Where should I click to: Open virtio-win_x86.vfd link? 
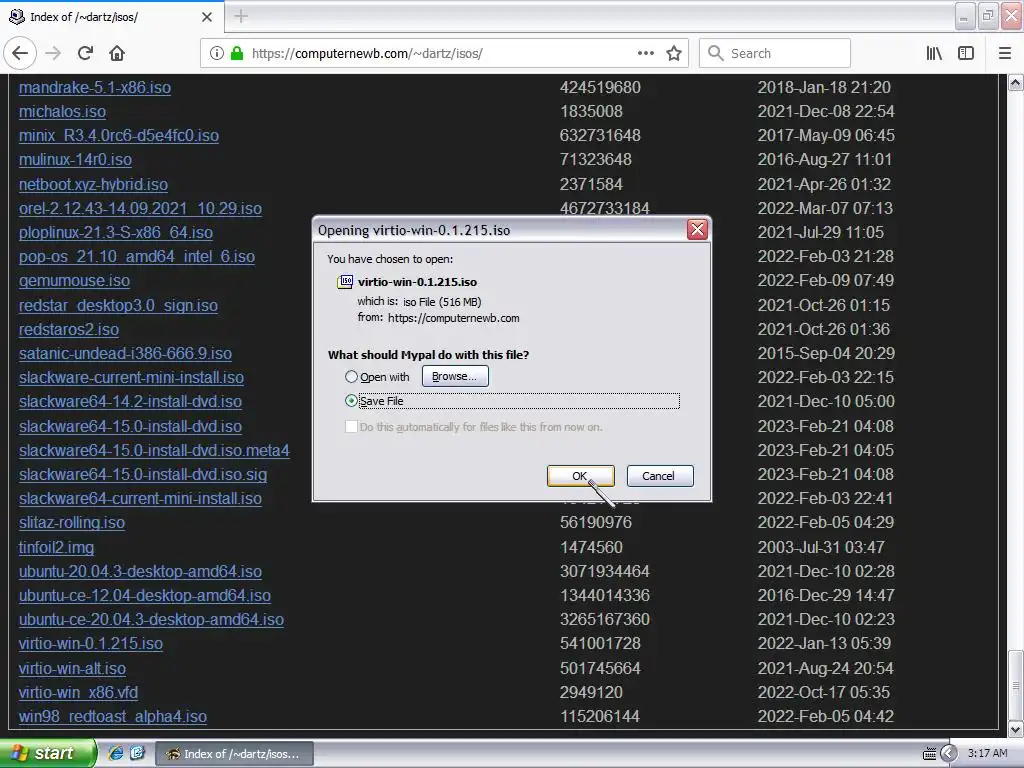coord(78,693)
